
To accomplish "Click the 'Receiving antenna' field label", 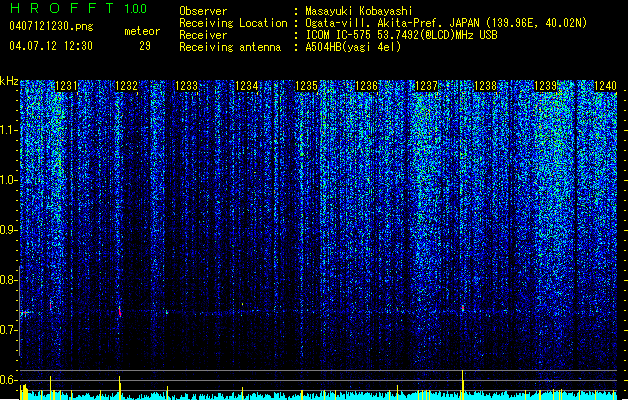I will (x=230, y=47).
